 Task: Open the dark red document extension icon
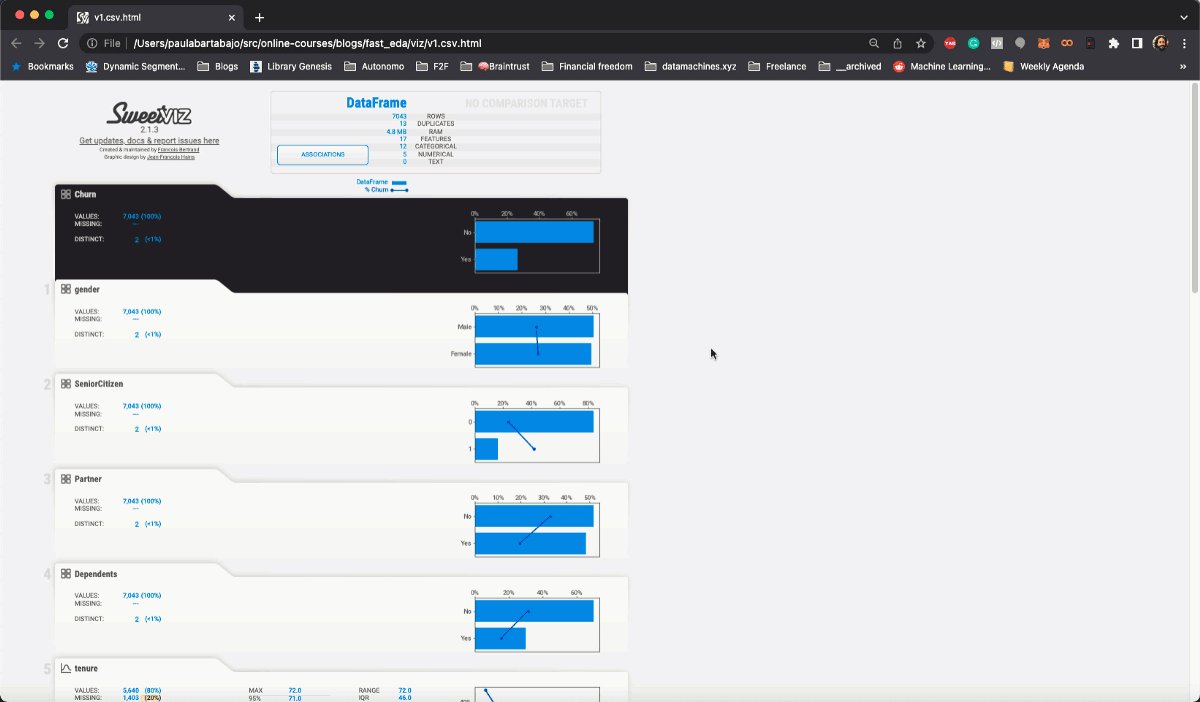pyautogui.click(x=1090, y=43)
